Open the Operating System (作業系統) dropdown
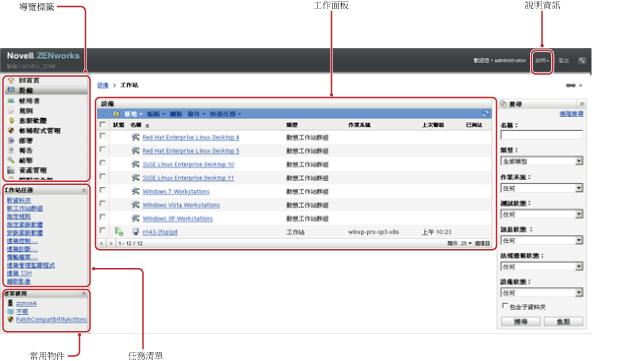Viewport: 623px width, 361px height. click(542, 188)
